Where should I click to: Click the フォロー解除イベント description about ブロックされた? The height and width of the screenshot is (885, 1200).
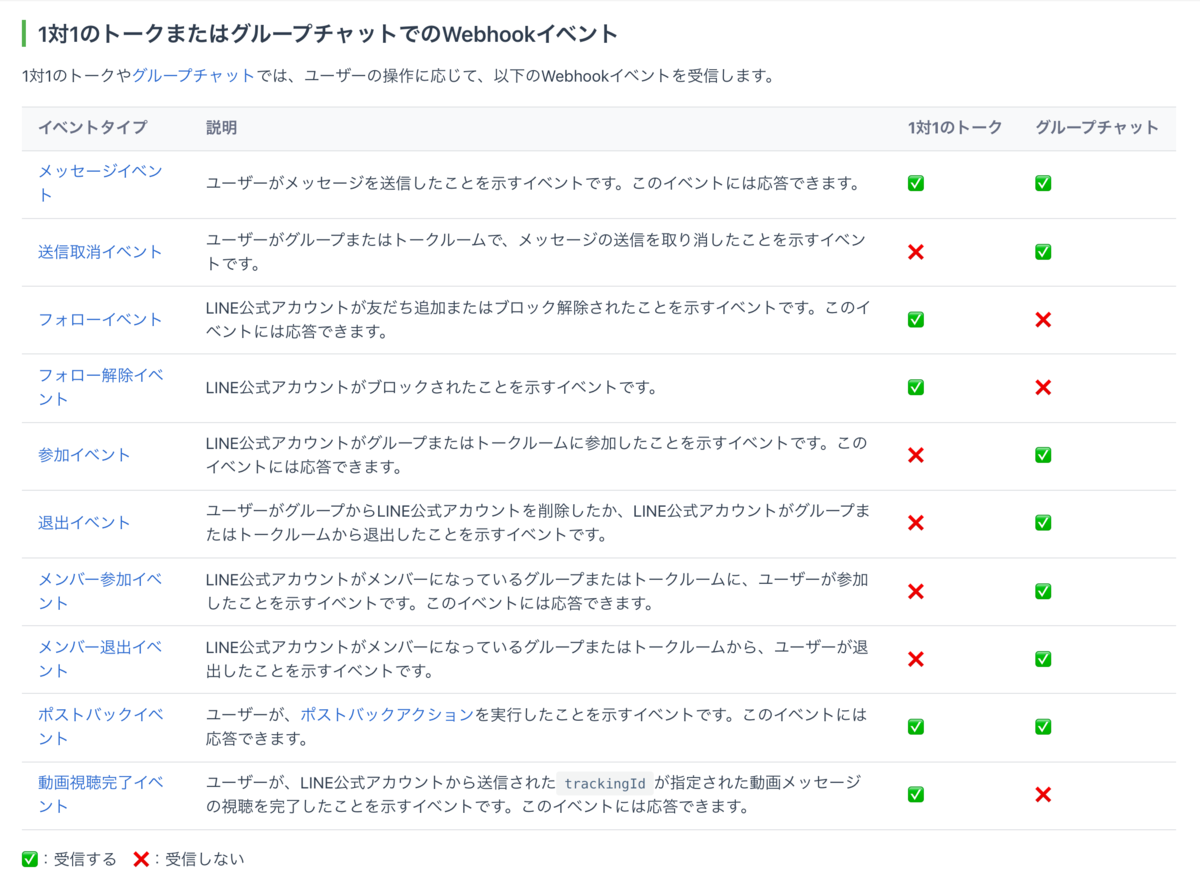coord(431,387)
